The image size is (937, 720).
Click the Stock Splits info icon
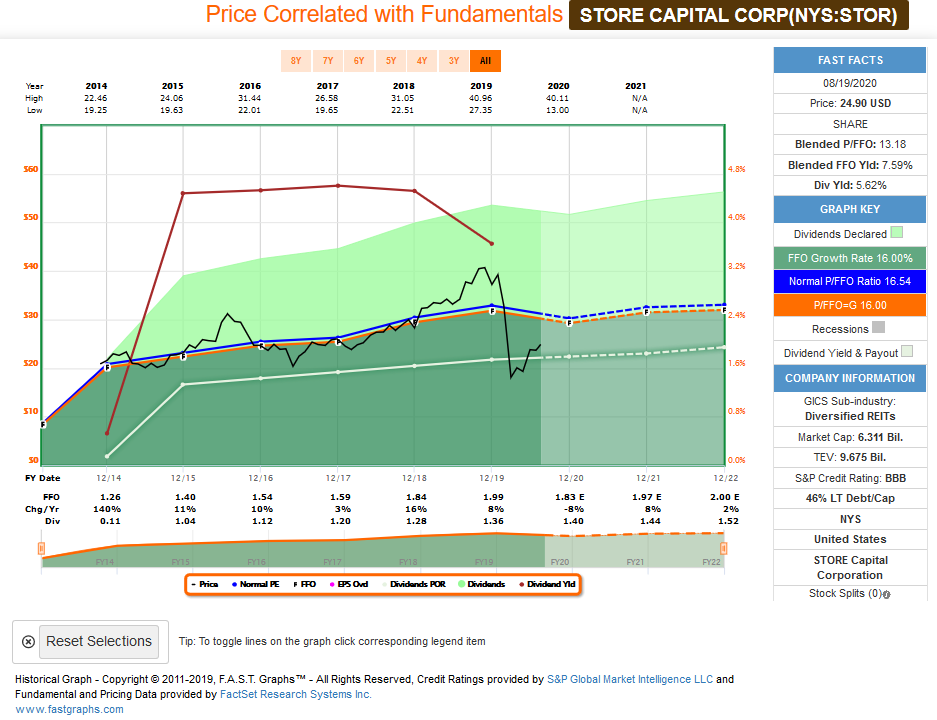887,595
